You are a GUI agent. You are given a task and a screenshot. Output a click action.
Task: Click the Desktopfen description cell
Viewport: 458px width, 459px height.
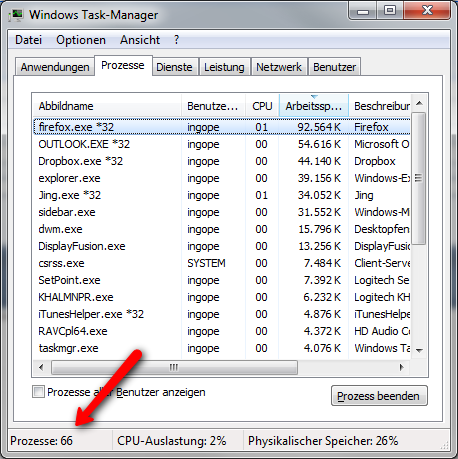coord(382,229)
